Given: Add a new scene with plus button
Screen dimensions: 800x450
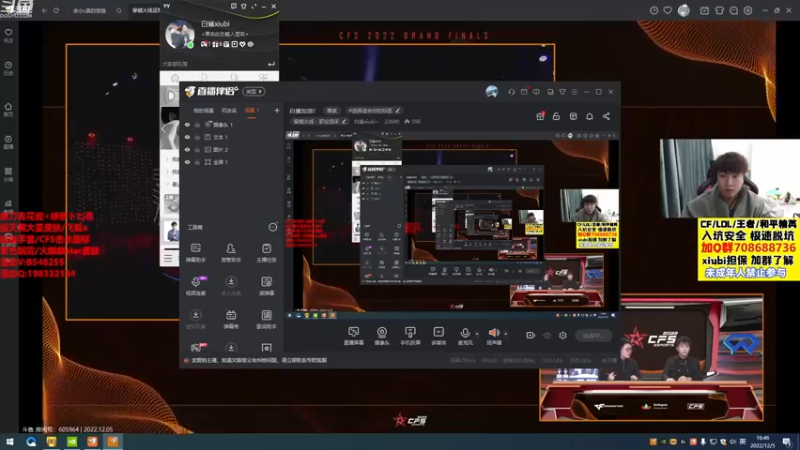Looking at the screenshot, I should coord(277,110).
